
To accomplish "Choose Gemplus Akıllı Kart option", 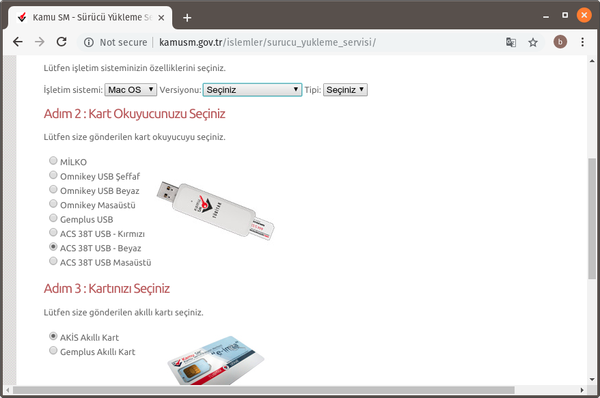I will coord(53,351).
